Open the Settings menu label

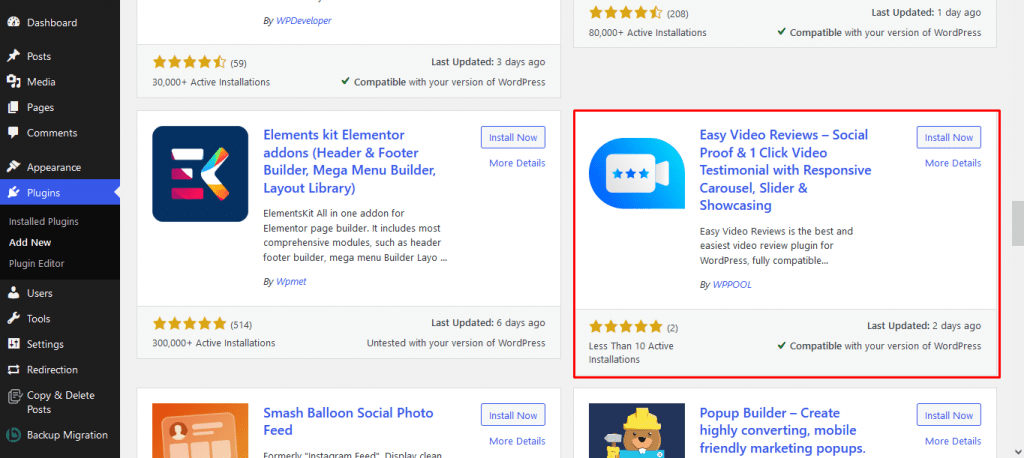point(45,344)
